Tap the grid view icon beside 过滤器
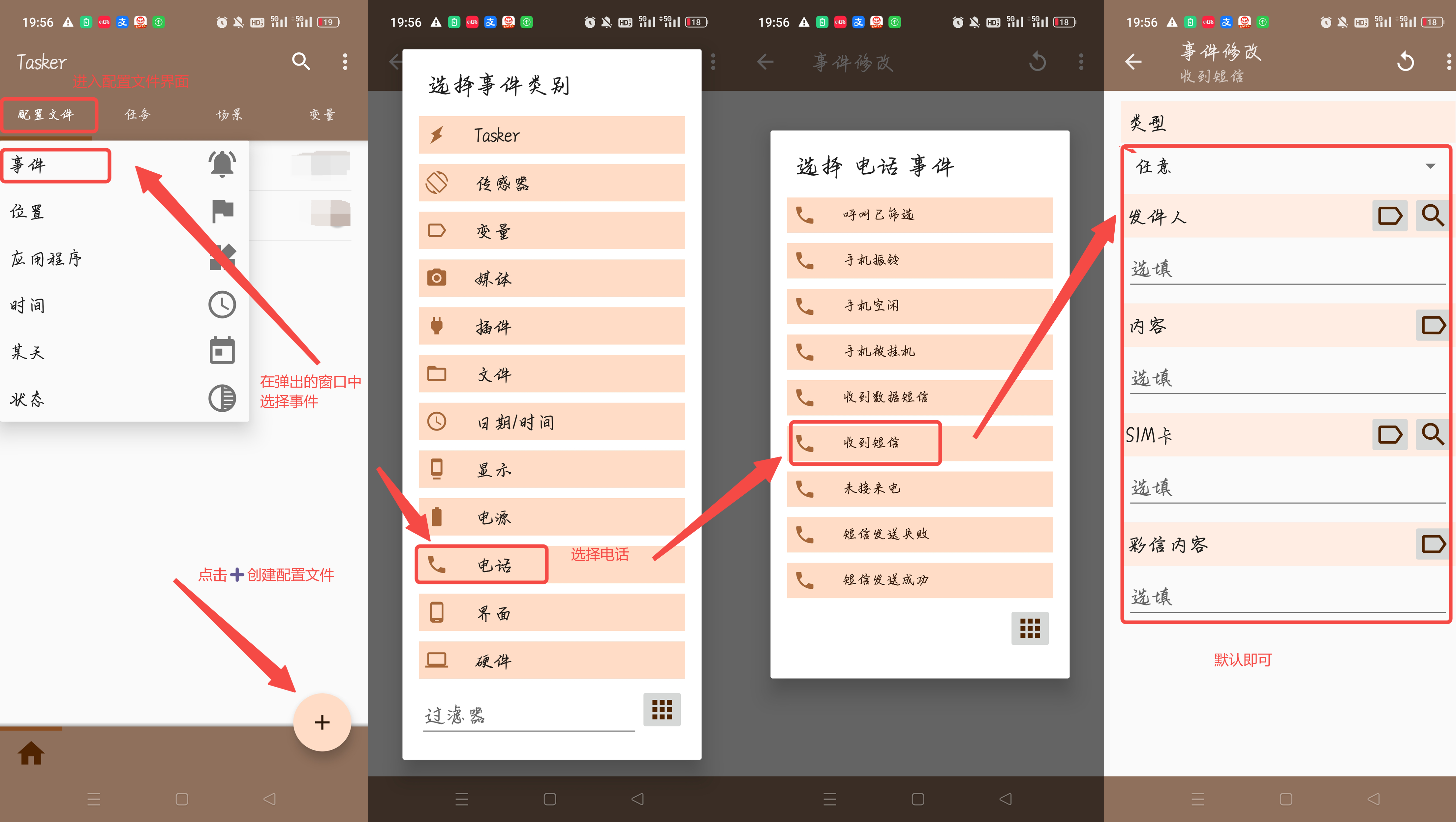 662,710
